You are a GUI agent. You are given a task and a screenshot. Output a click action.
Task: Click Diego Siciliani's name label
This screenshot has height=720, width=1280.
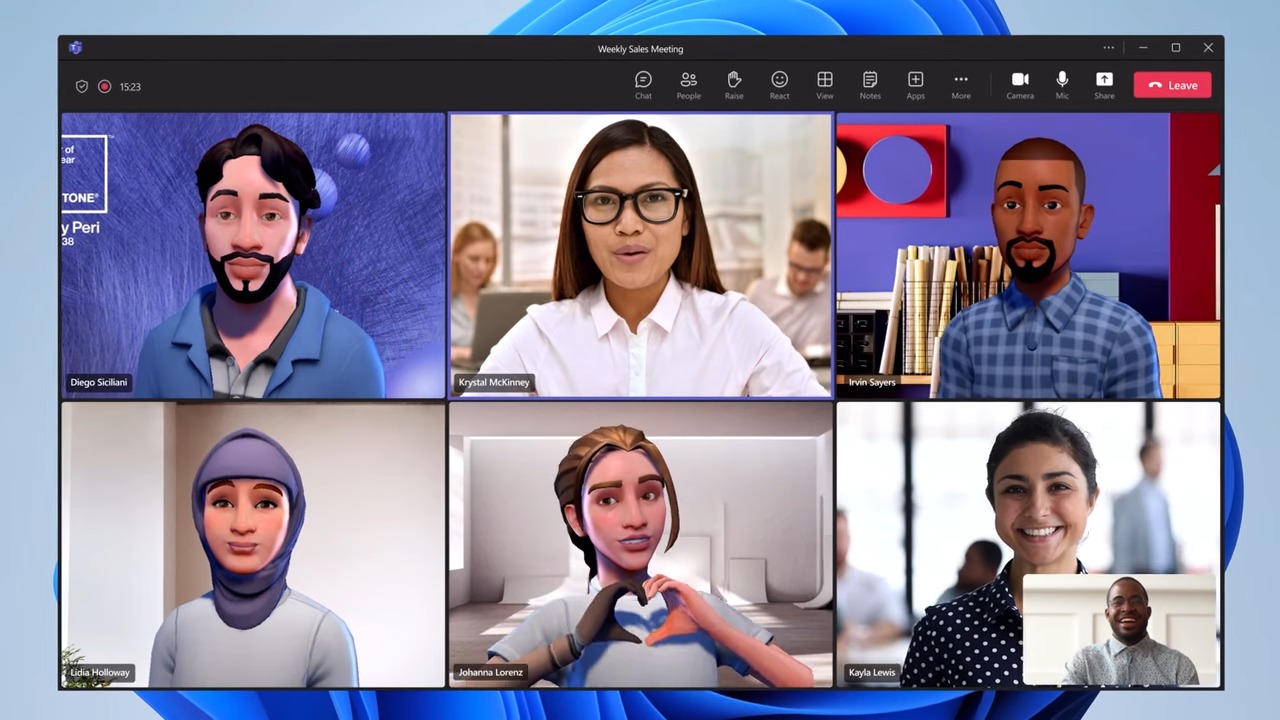98,381
